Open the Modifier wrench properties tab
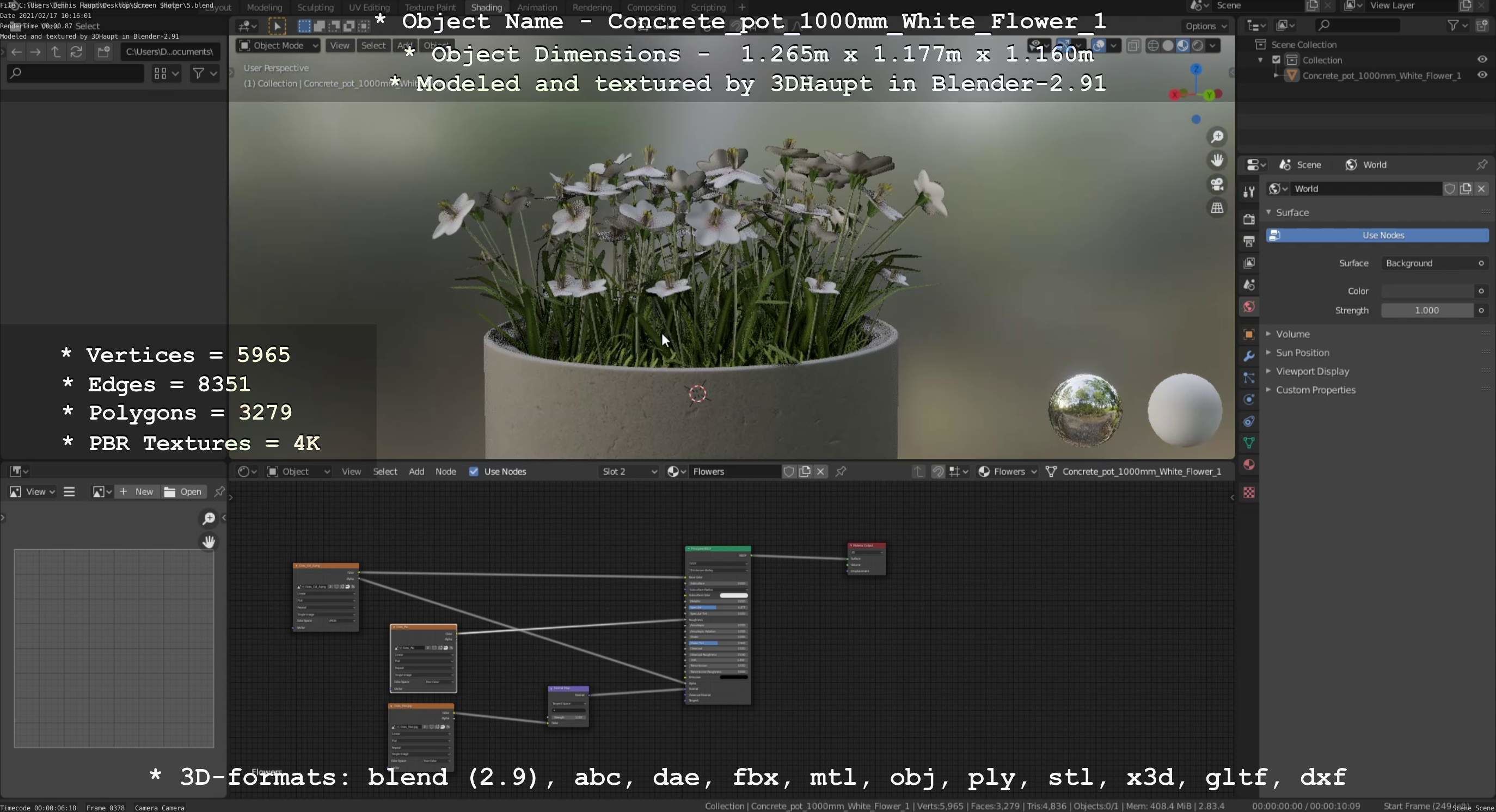 [1249, 356]
